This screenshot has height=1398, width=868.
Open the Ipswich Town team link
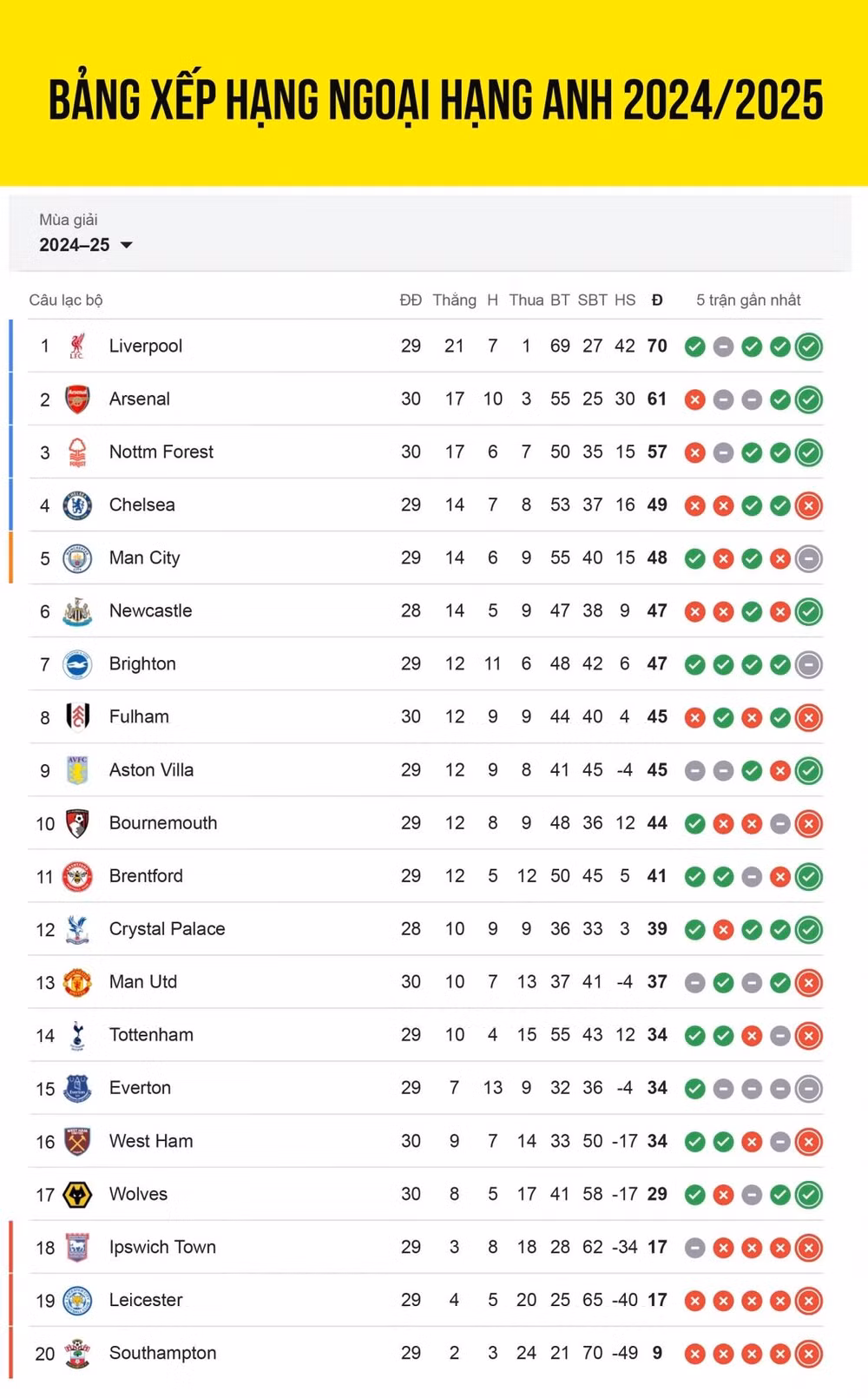tap(162, 1248)
